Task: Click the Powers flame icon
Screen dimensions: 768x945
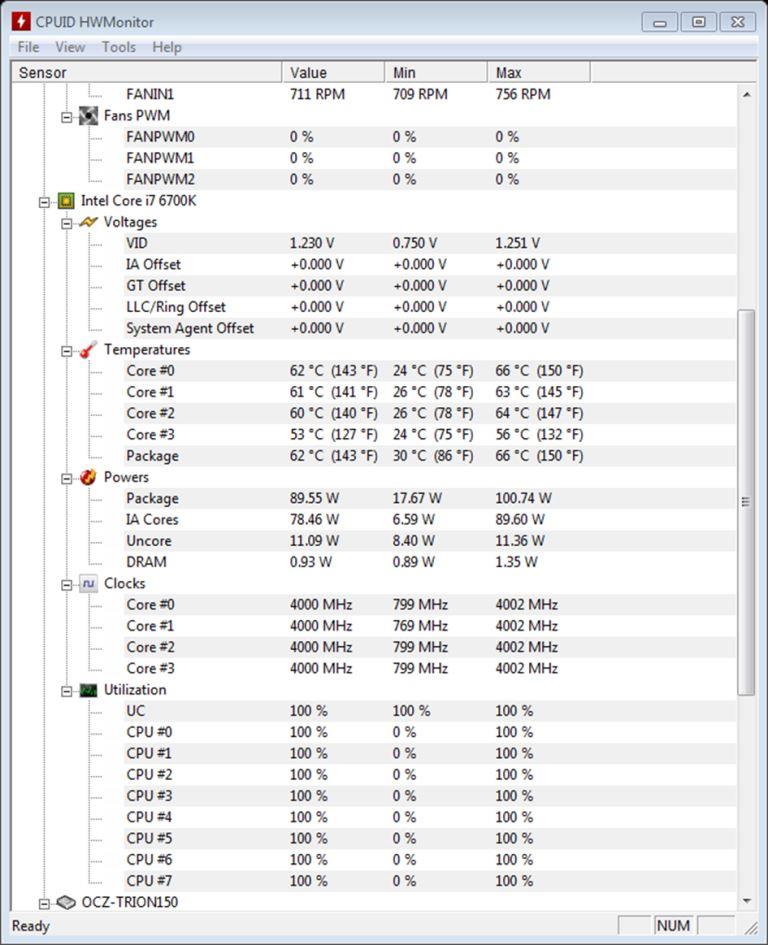Action: 89,477
